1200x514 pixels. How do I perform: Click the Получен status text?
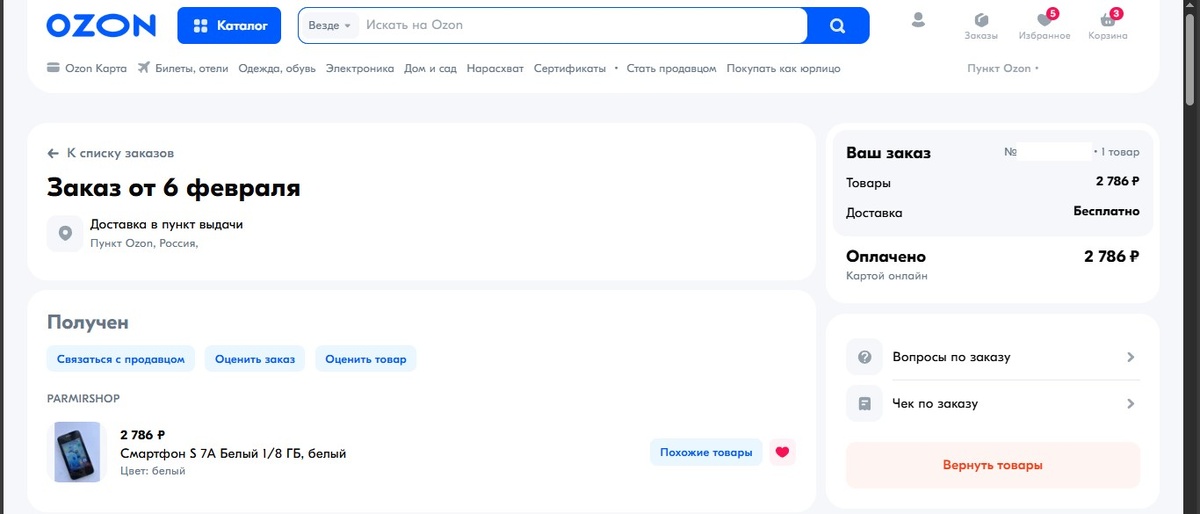pos(88,322)
